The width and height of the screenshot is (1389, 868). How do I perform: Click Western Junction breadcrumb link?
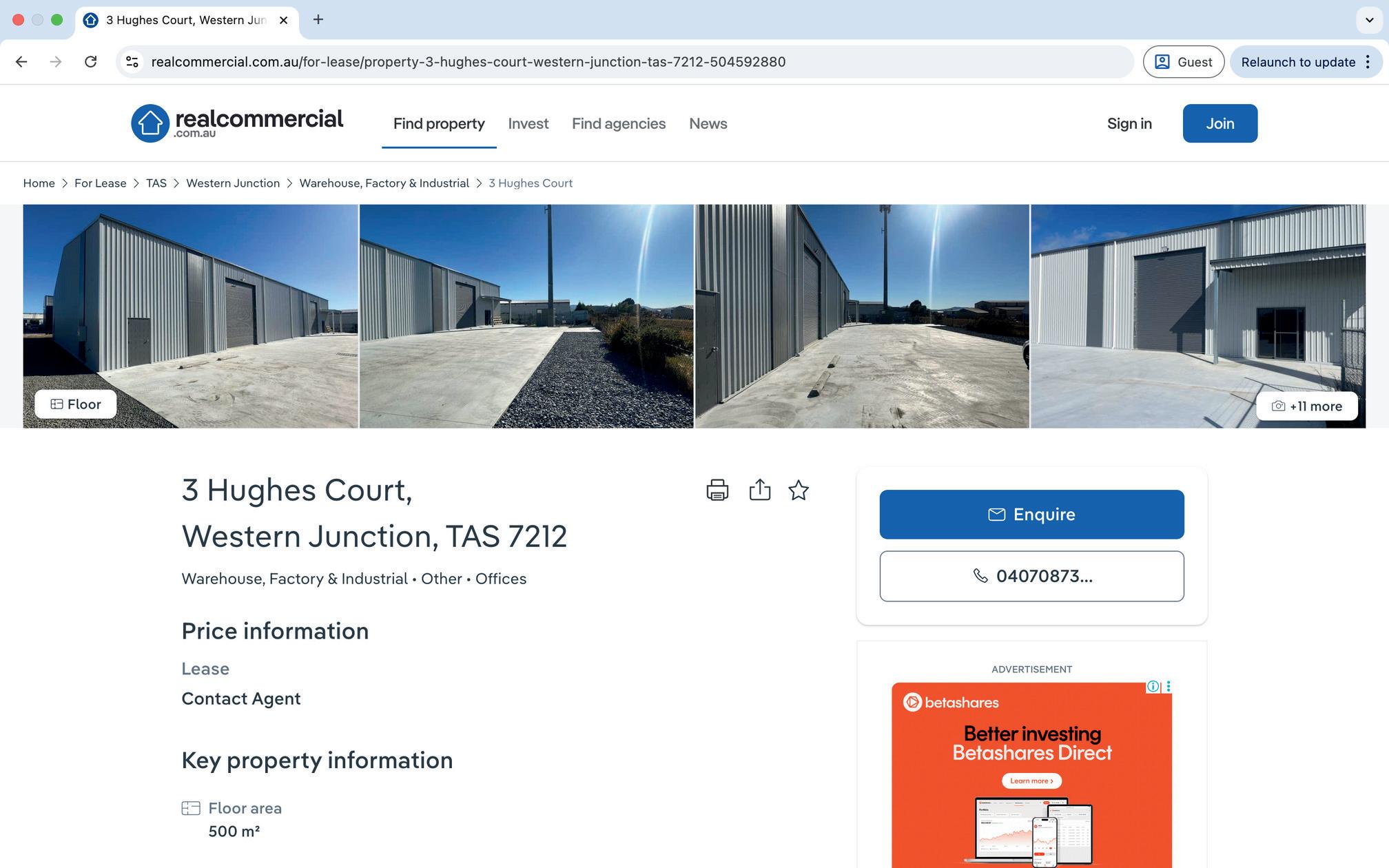(x=233, y=183)
